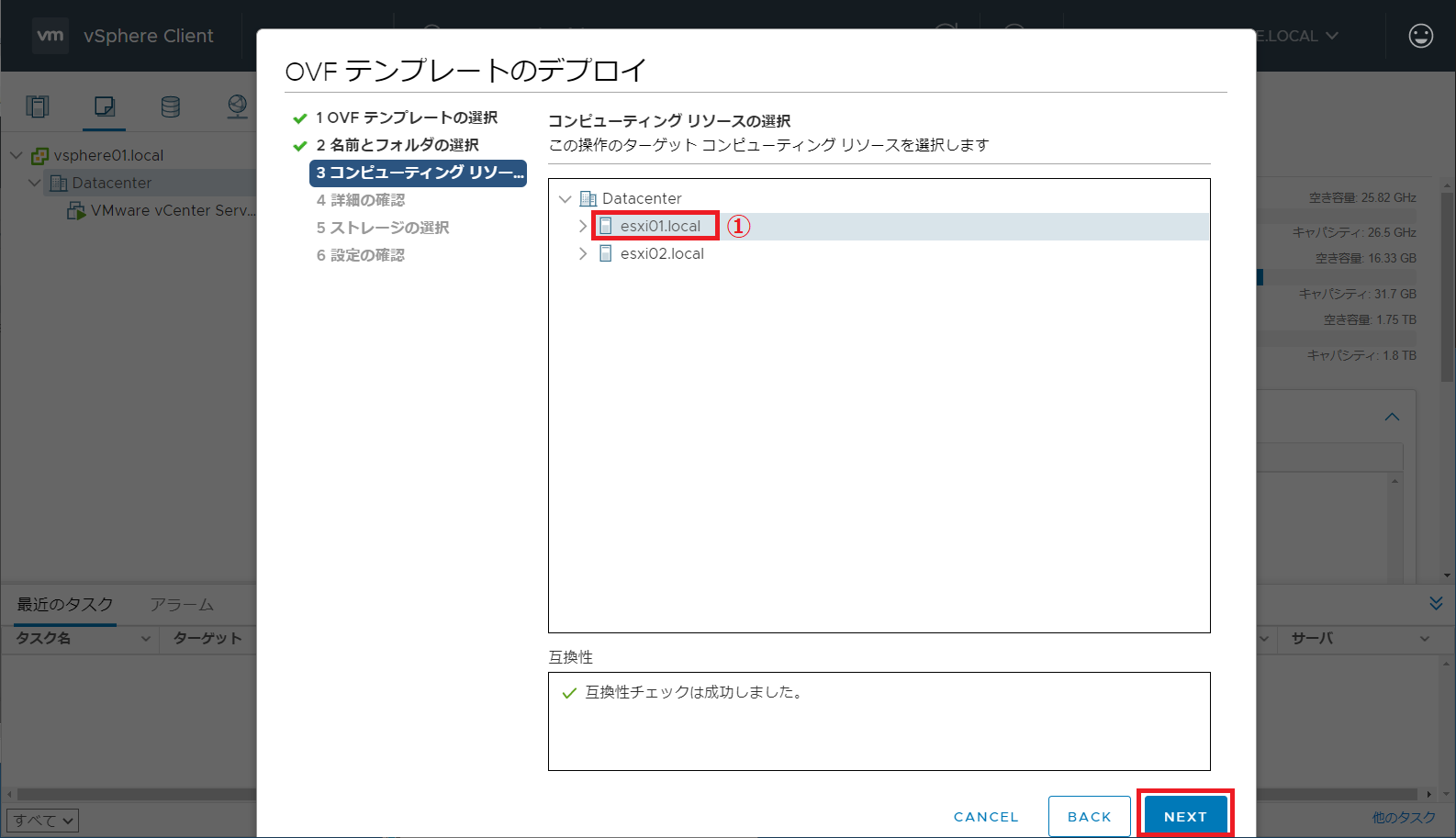
Task: Open Networking view icon
Action: (237, 106)
